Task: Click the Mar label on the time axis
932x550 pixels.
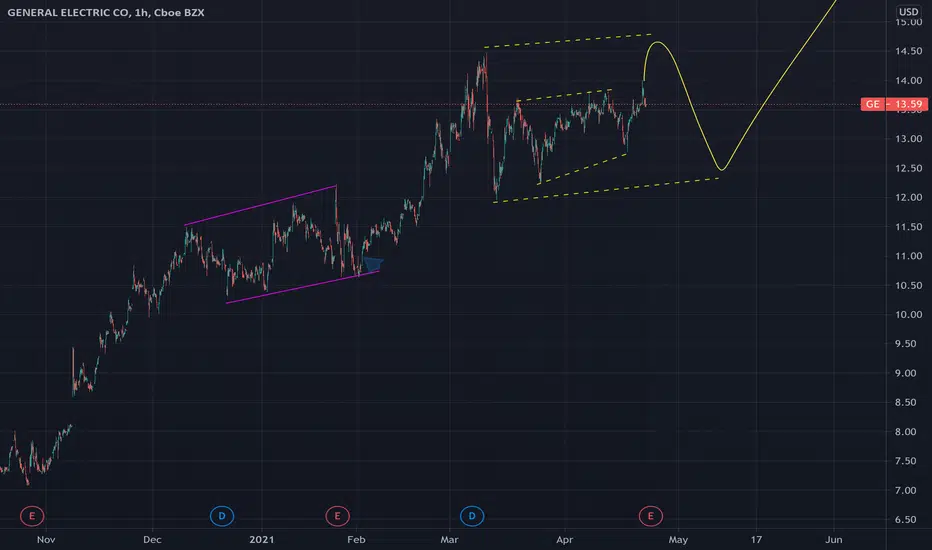Action: 449,540
